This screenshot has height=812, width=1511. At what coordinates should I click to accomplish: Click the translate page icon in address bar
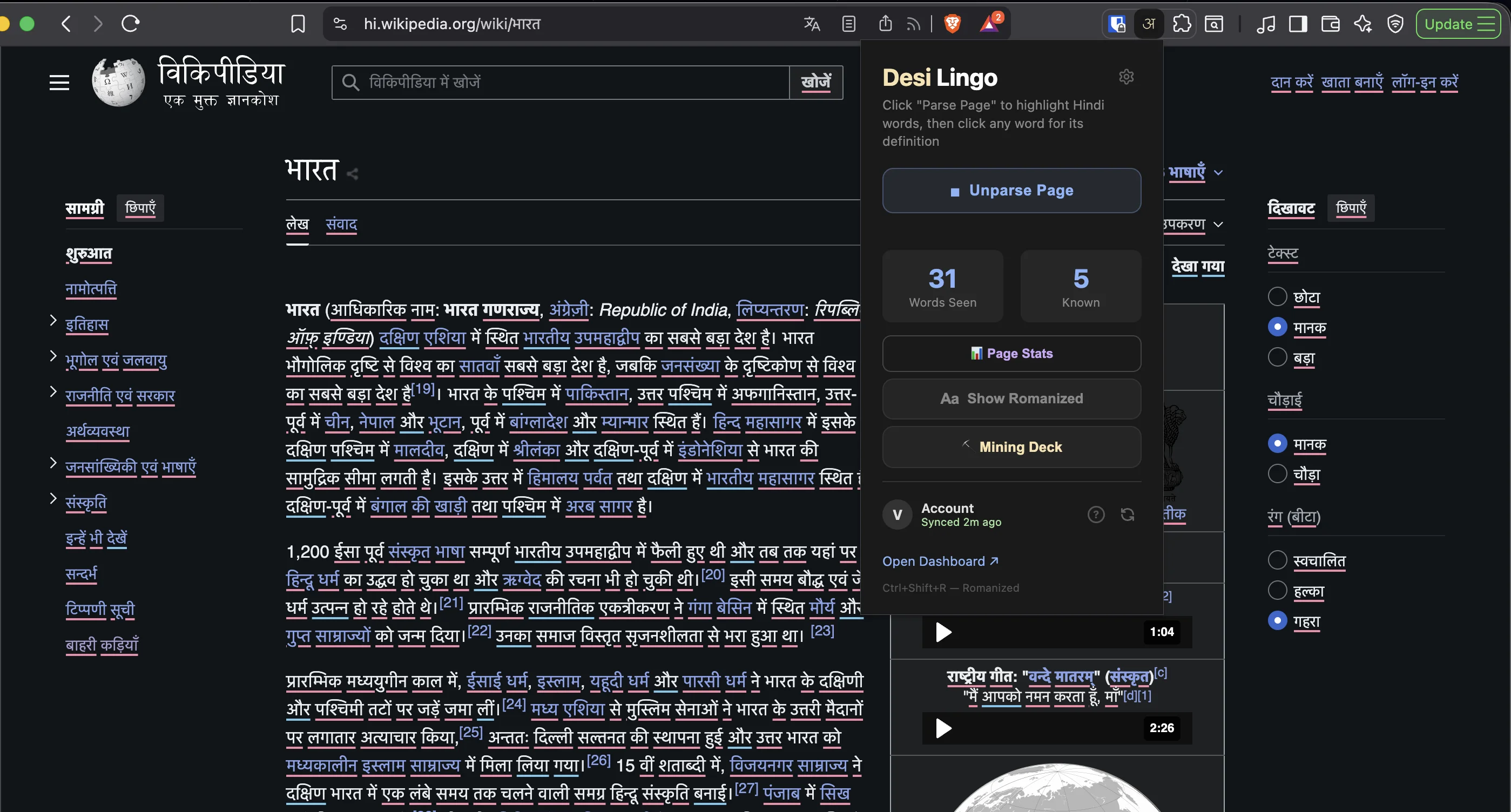(x=811, y=24)
